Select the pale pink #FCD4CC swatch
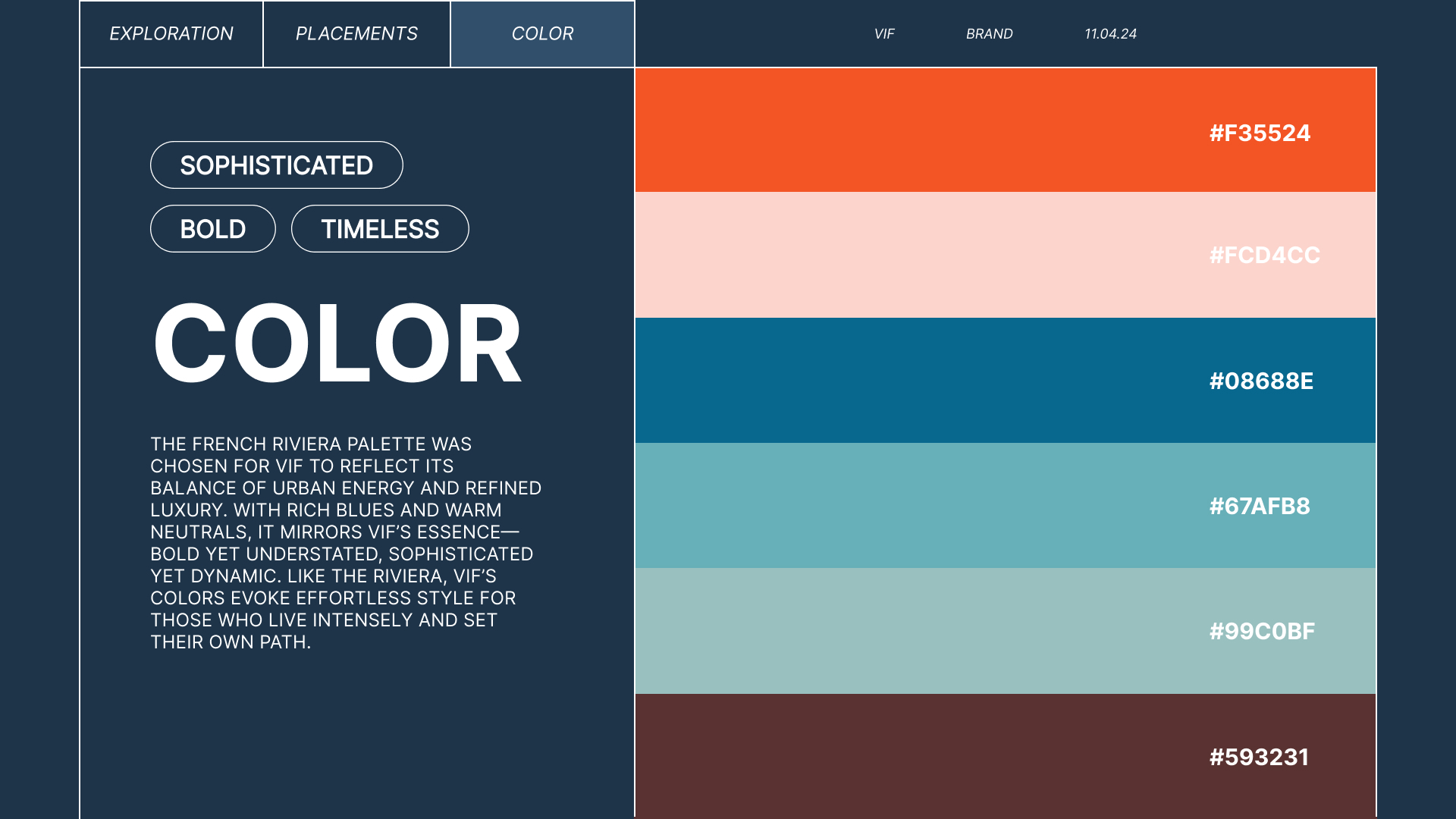Viewport: 1456px width, 819px height. coord(910,256)
